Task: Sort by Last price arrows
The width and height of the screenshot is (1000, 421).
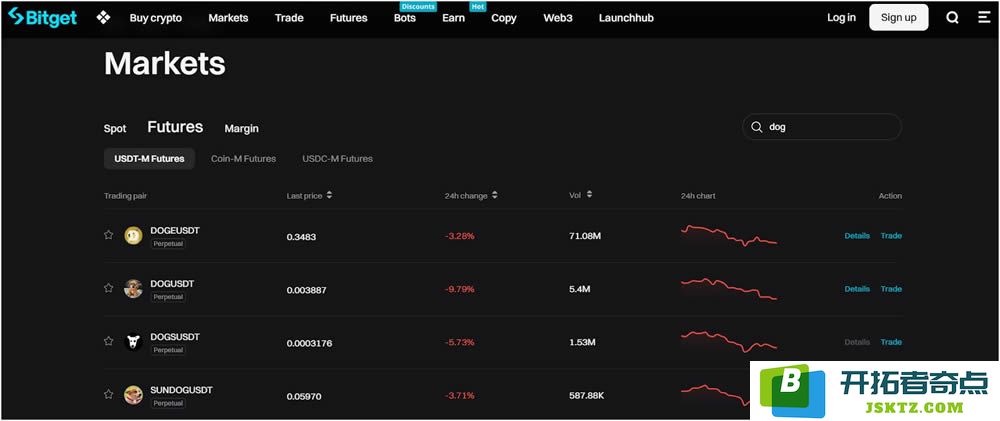Action: 329,195
